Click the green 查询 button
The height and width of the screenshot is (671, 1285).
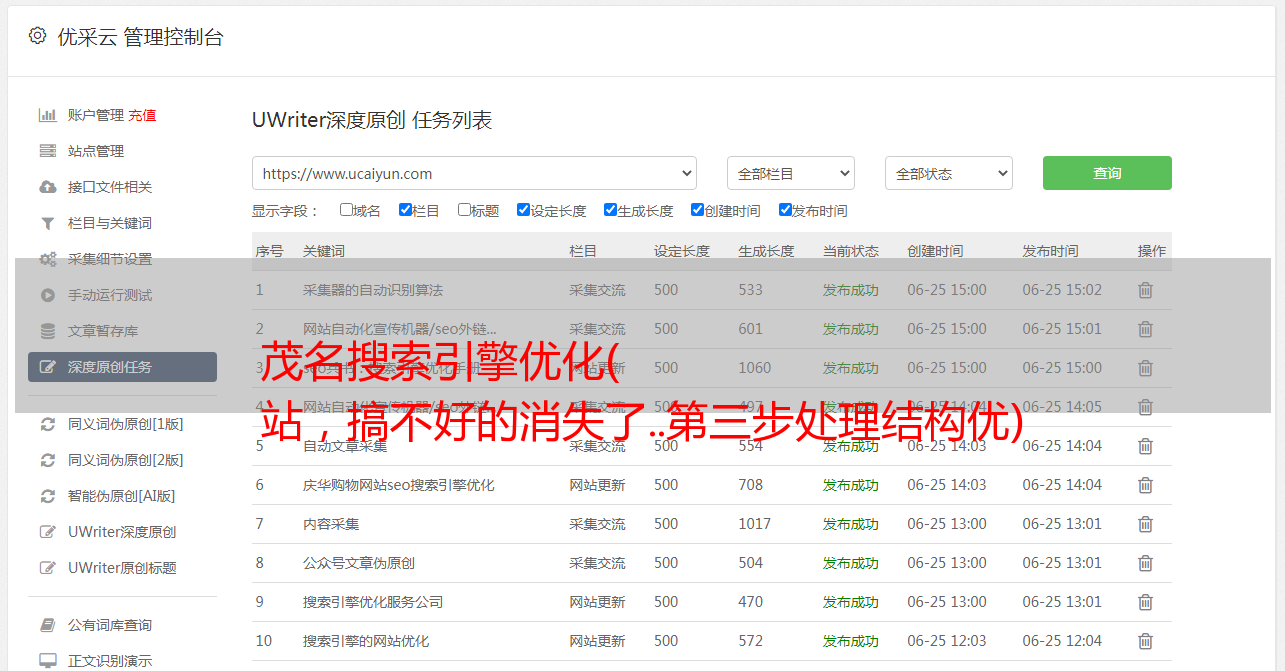[1107, 173]
